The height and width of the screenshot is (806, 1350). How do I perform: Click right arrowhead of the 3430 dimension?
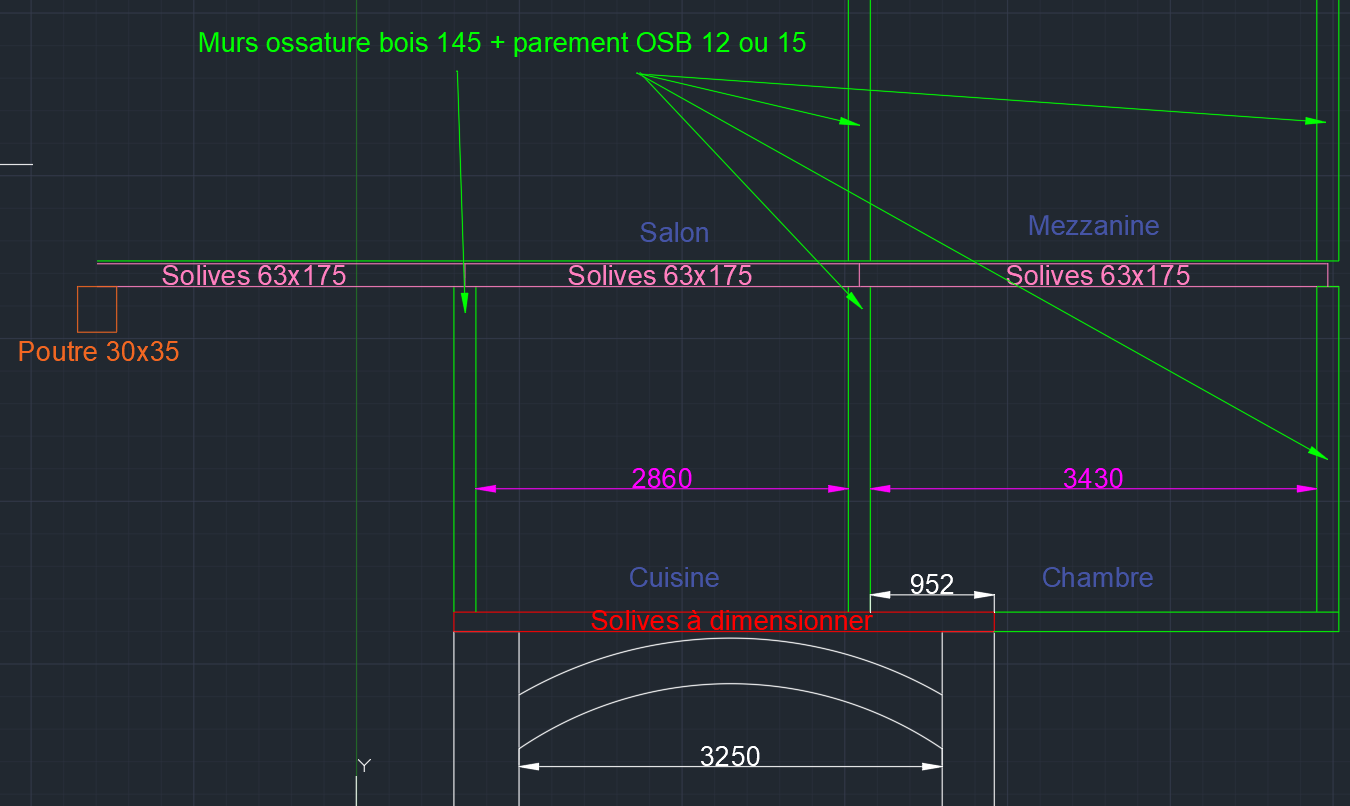click(x=1307, y=489)
